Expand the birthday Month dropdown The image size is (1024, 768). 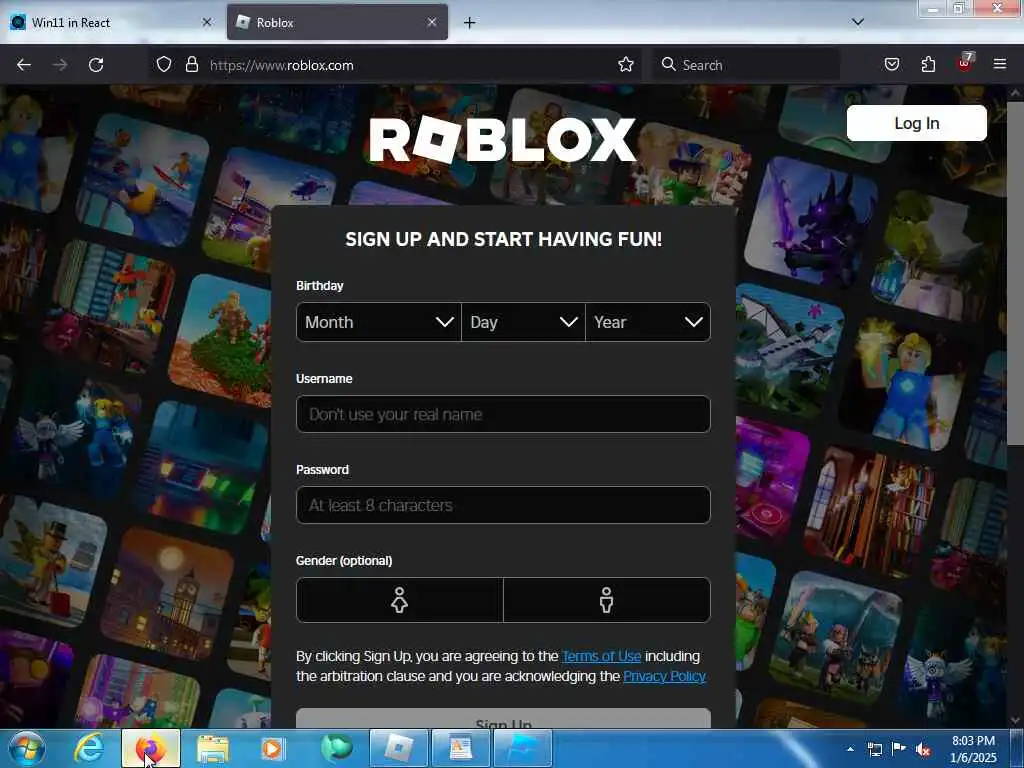tap(379, 322)
